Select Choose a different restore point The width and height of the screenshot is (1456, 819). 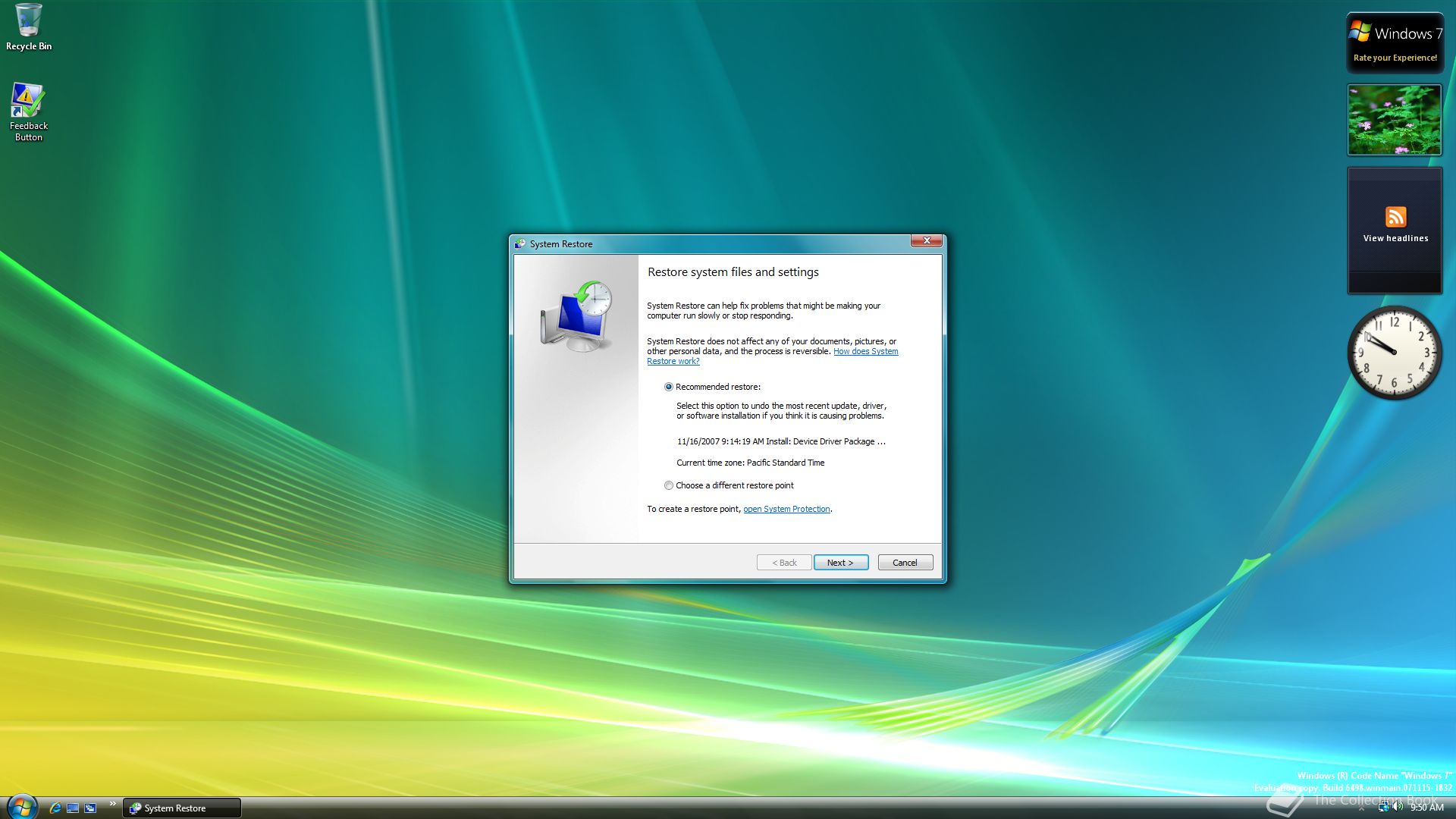(669, 485)
